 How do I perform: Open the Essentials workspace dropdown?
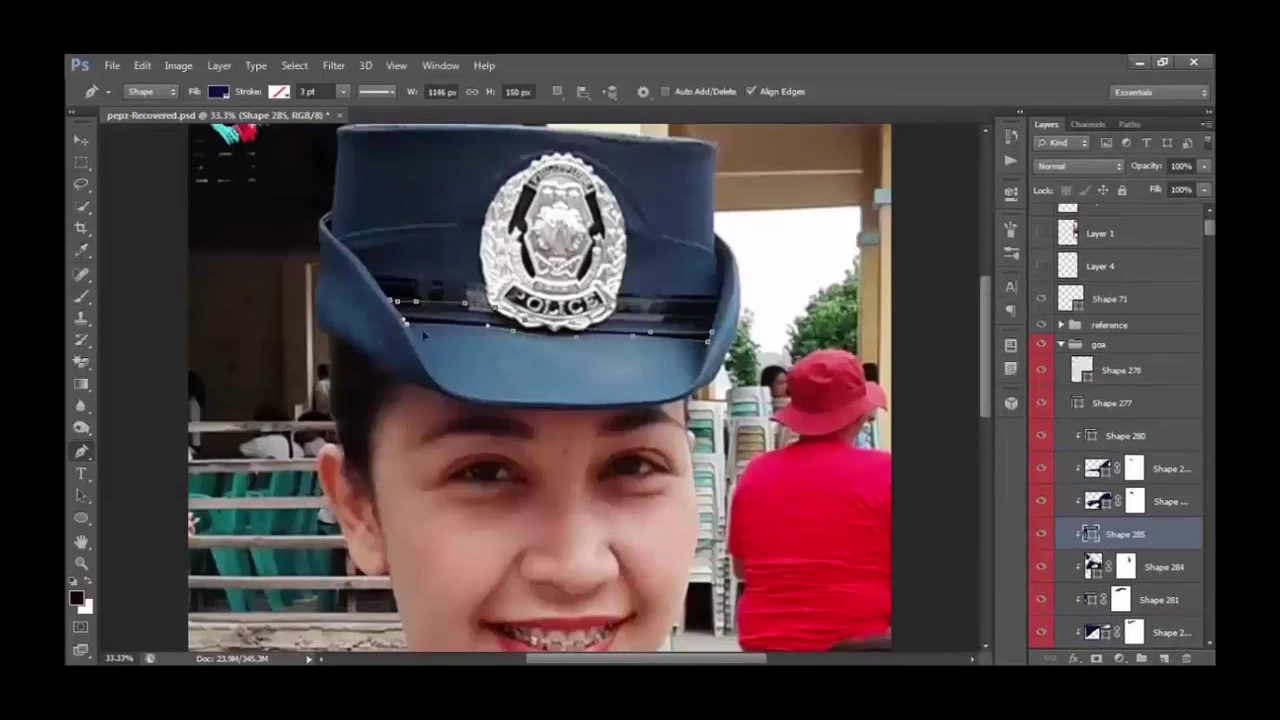1161,92
